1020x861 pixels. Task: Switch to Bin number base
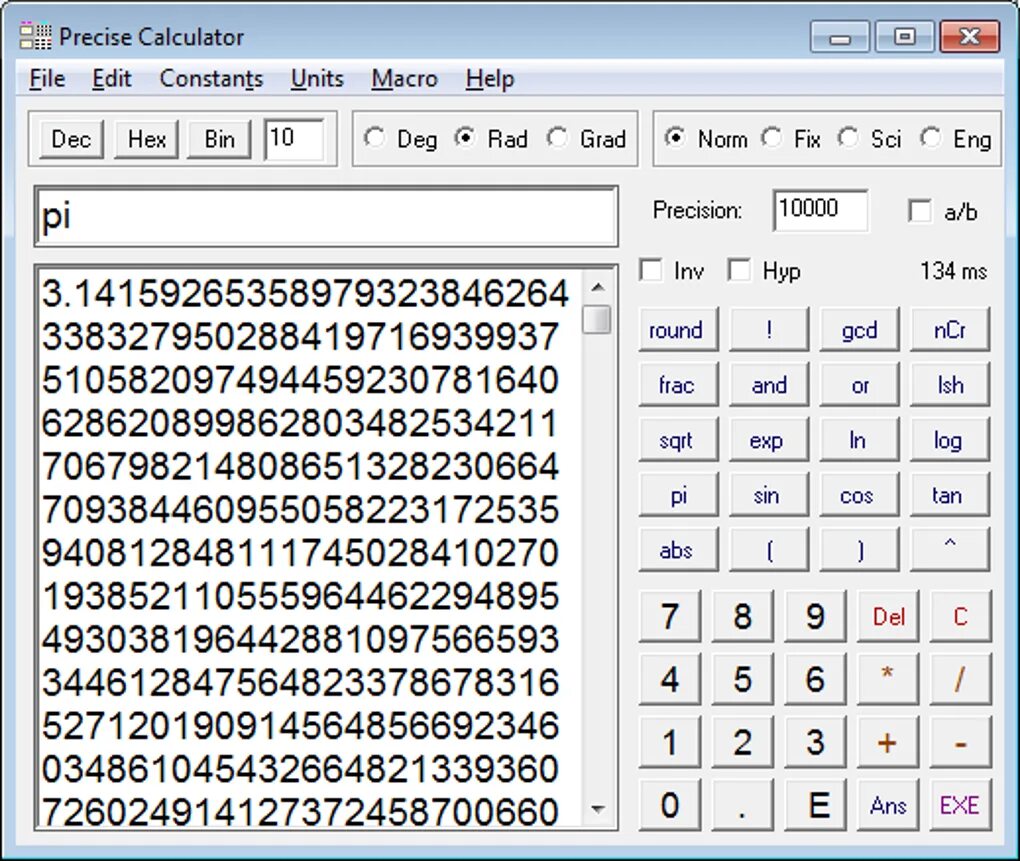click(x=219, y=139)
